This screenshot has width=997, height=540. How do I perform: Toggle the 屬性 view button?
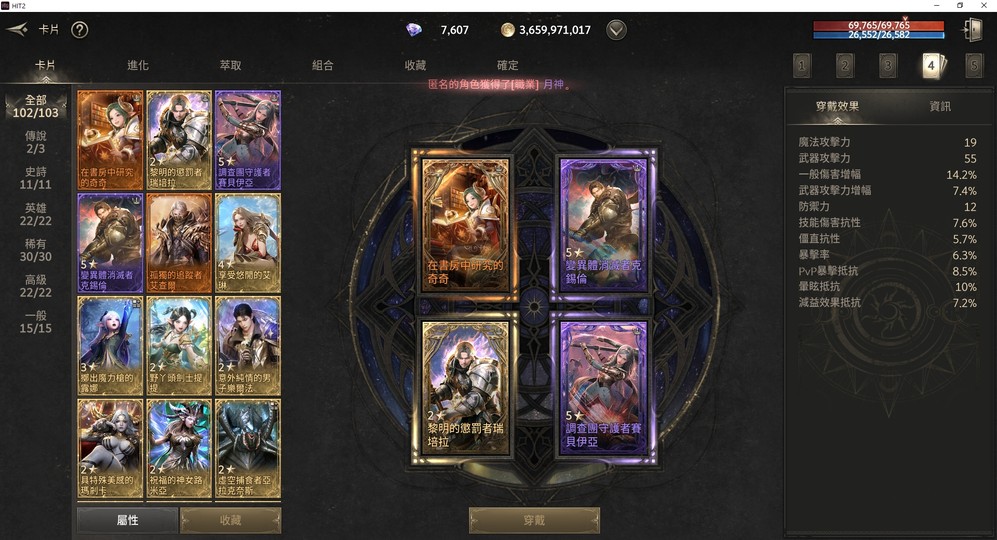[128, 520]
